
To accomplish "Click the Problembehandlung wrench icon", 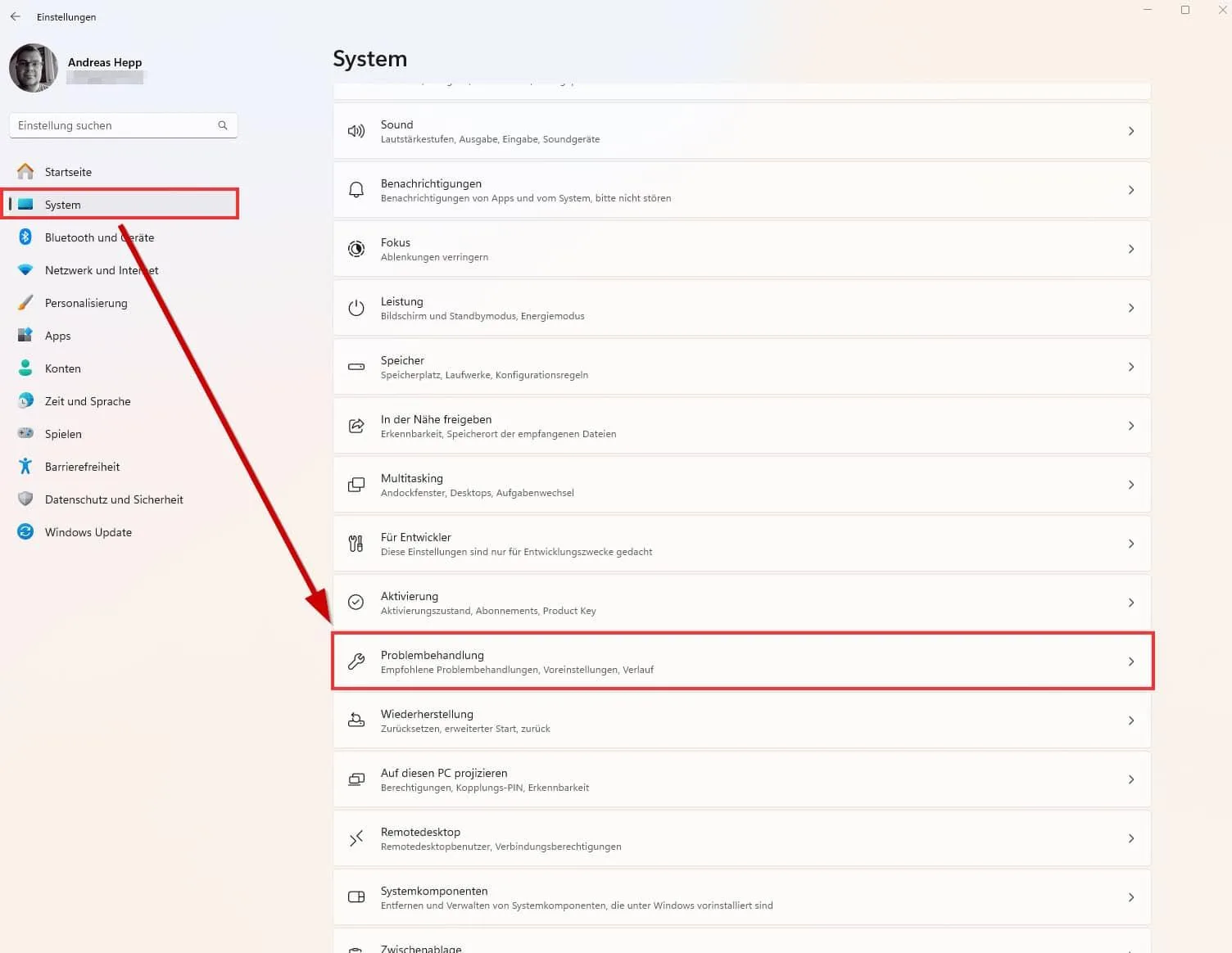I will click(356, 662).
